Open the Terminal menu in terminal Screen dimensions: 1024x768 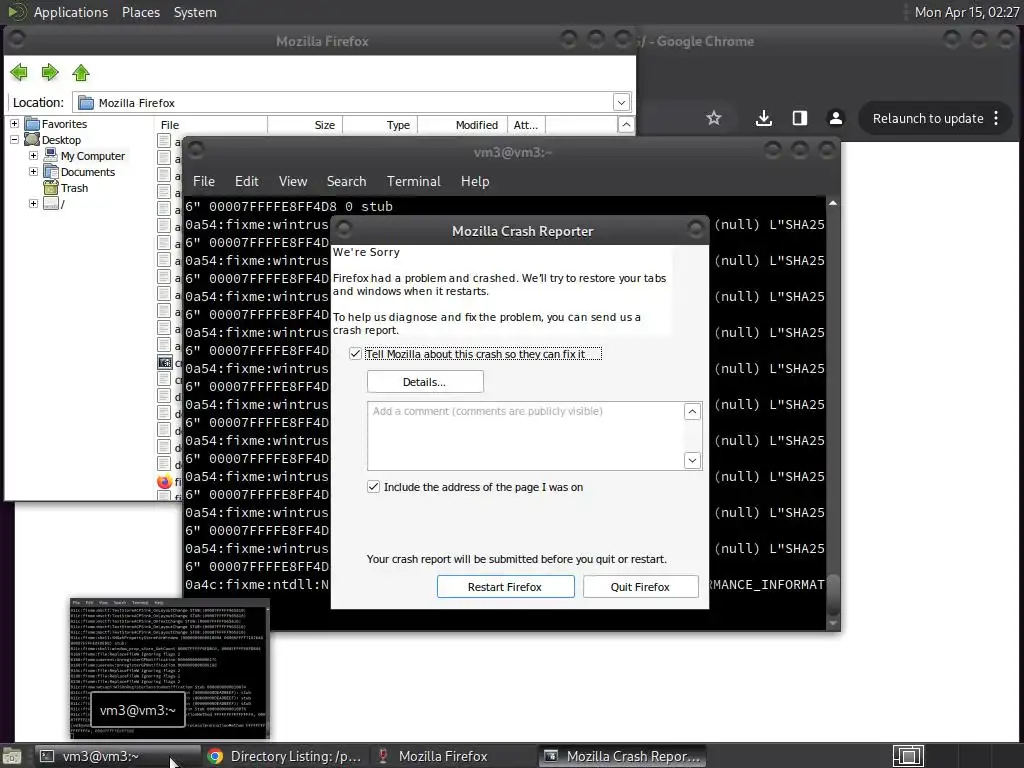[413, 181]
